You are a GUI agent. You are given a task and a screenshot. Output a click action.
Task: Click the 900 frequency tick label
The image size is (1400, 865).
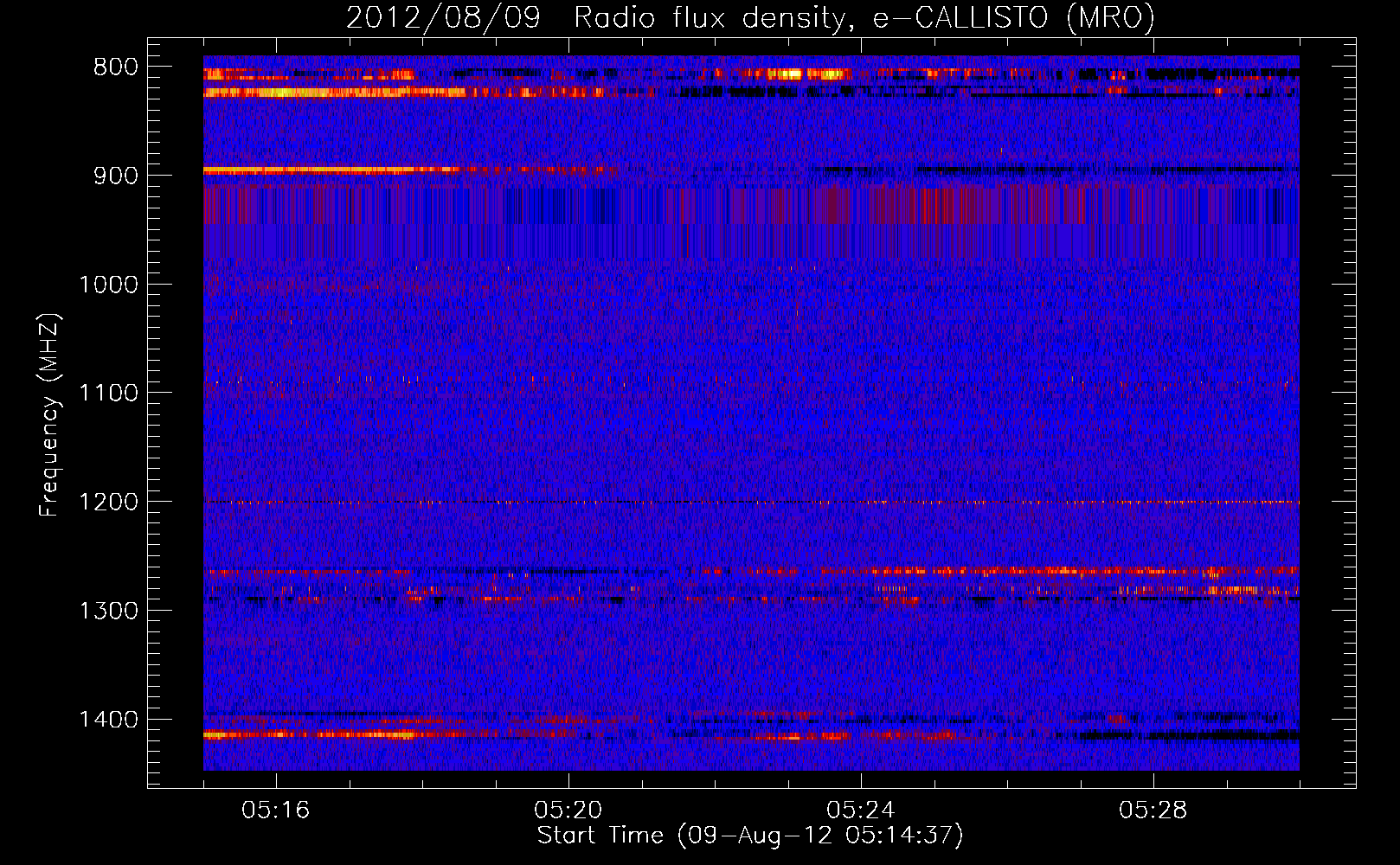pyautogui.click(x=116, y=176)
